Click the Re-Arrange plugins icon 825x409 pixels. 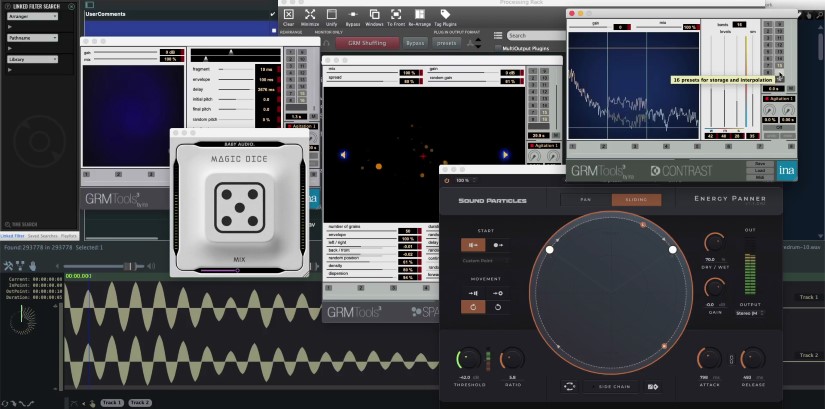[420, 14]
